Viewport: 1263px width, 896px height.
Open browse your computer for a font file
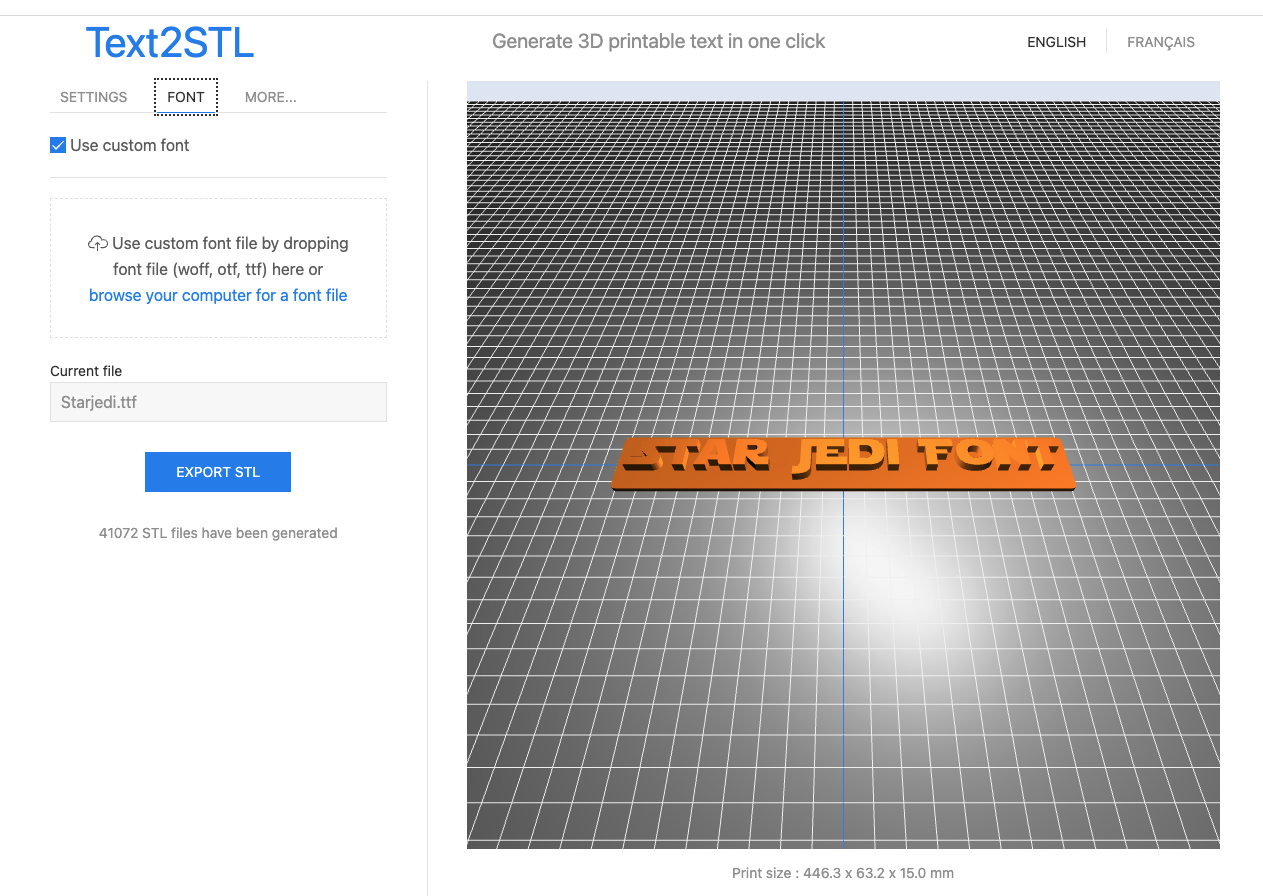[218, 295]
